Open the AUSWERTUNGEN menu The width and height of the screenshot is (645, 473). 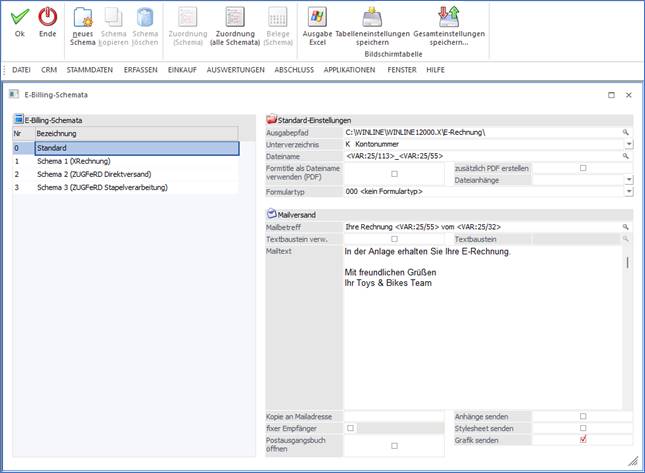click(x=236, y=70)
